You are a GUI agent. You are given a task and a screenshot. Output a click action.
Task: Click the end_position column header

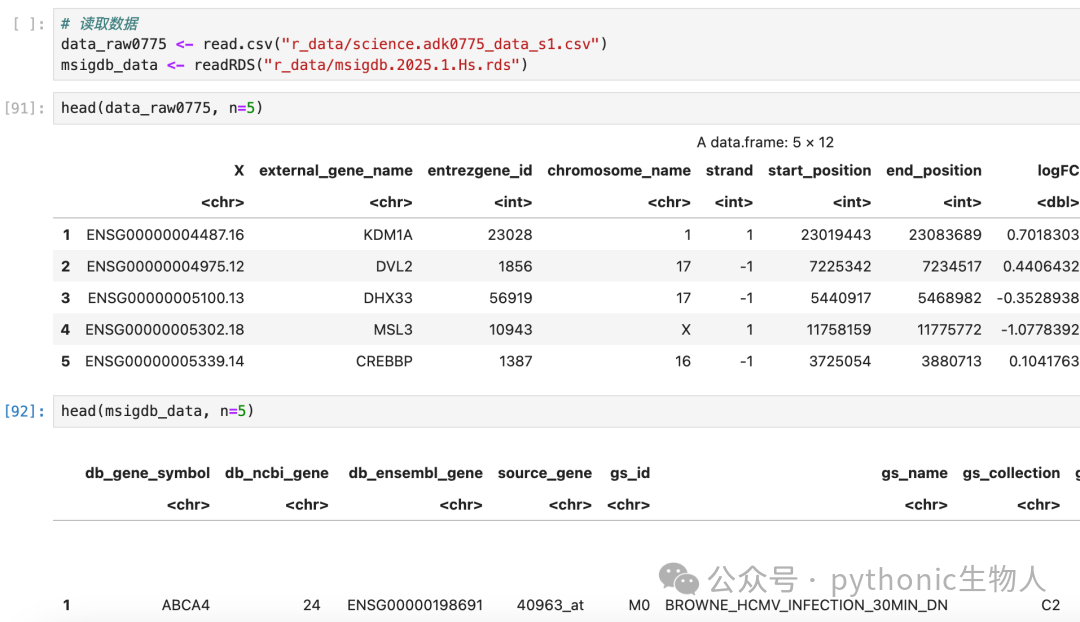(x=933, y=170)
